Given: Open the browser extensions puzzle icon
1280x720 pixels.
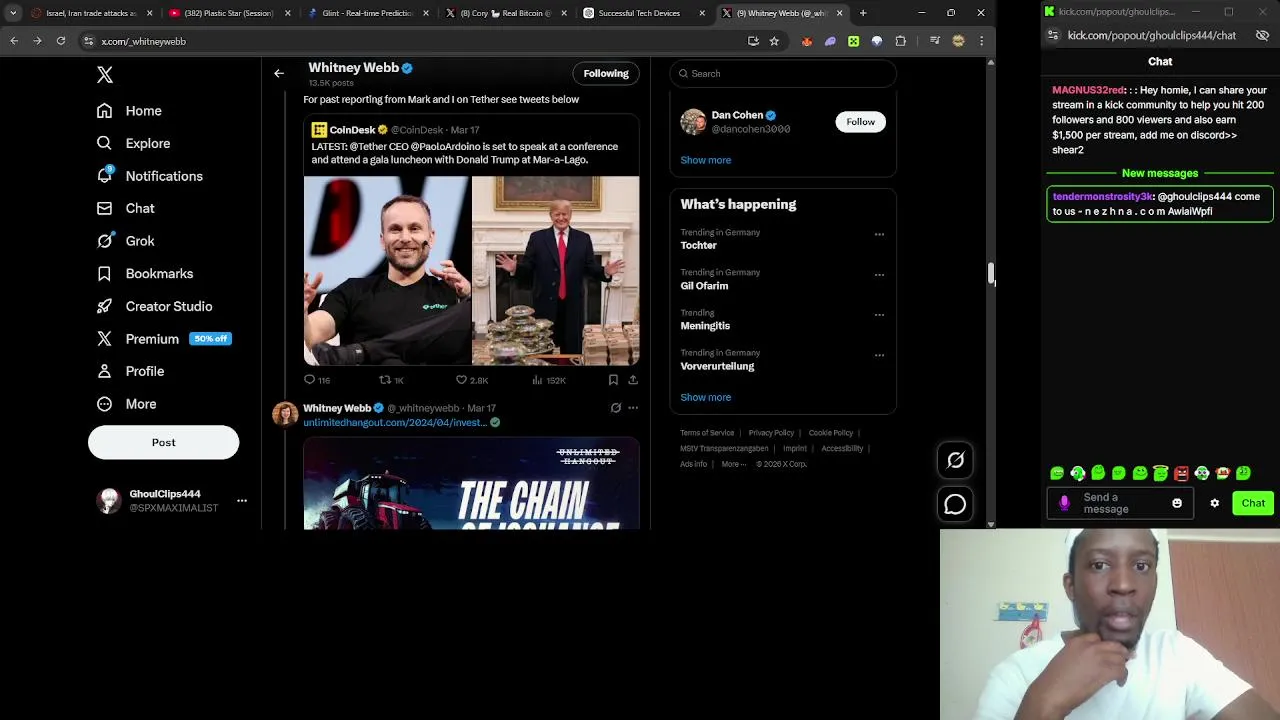Looking at the screenshot, I should click(x=901, y=41).
